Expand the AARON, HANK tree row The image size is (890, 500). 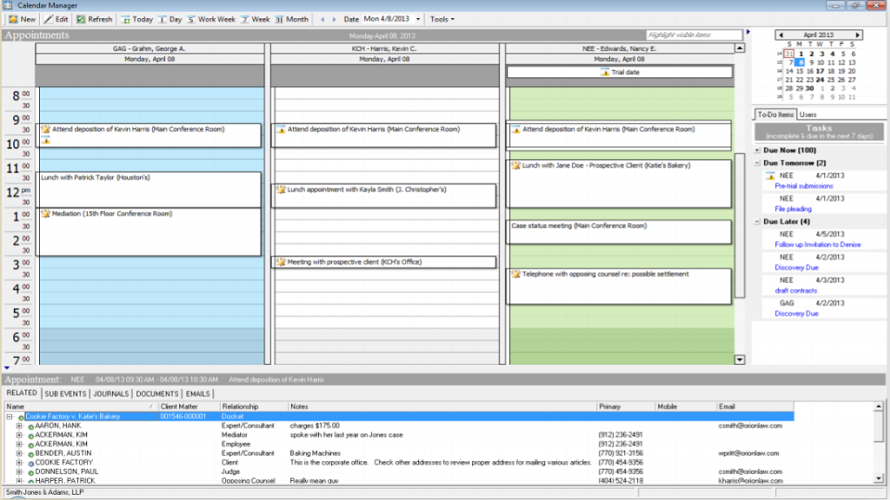point(19,426)
